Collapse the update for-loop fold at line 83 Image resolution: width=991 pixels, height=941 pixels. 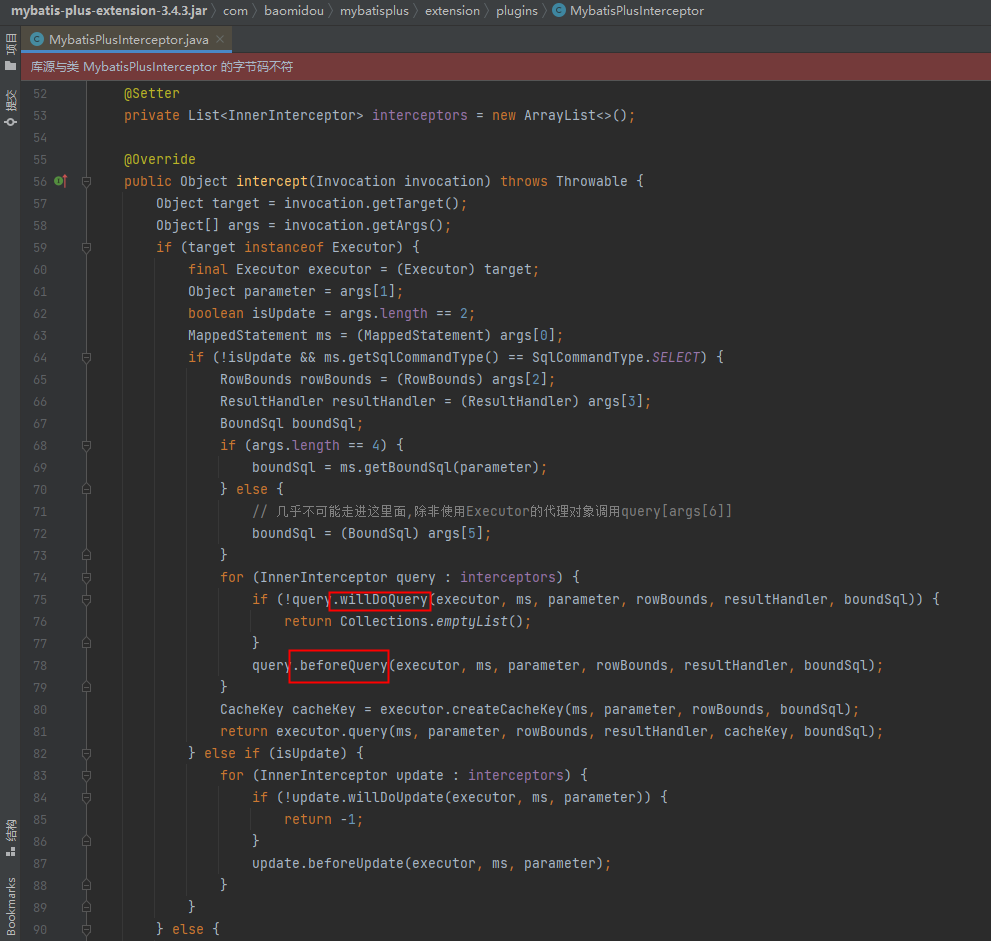pos(87,775)
